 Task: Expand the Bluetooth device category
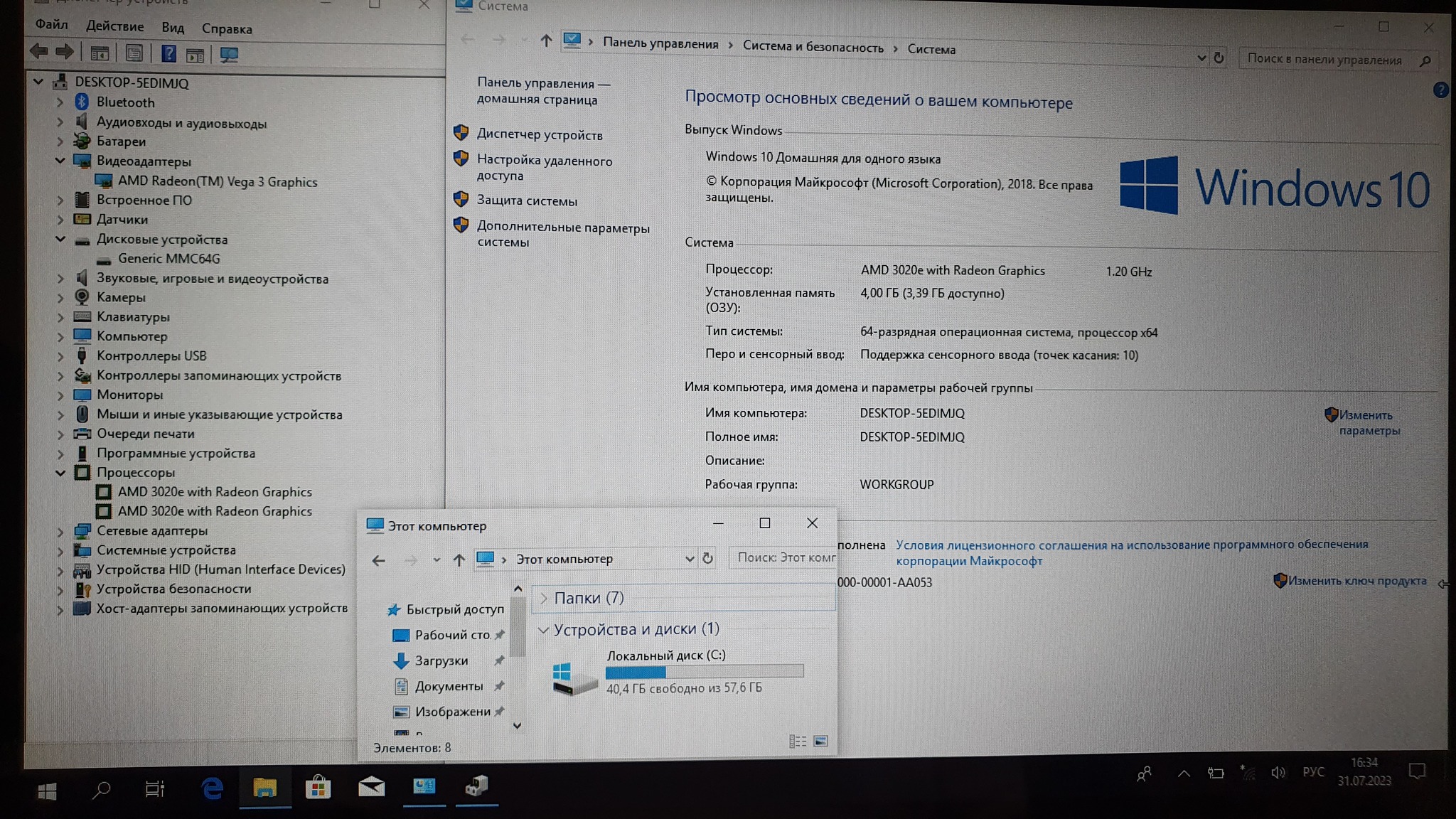coord(60,102)
